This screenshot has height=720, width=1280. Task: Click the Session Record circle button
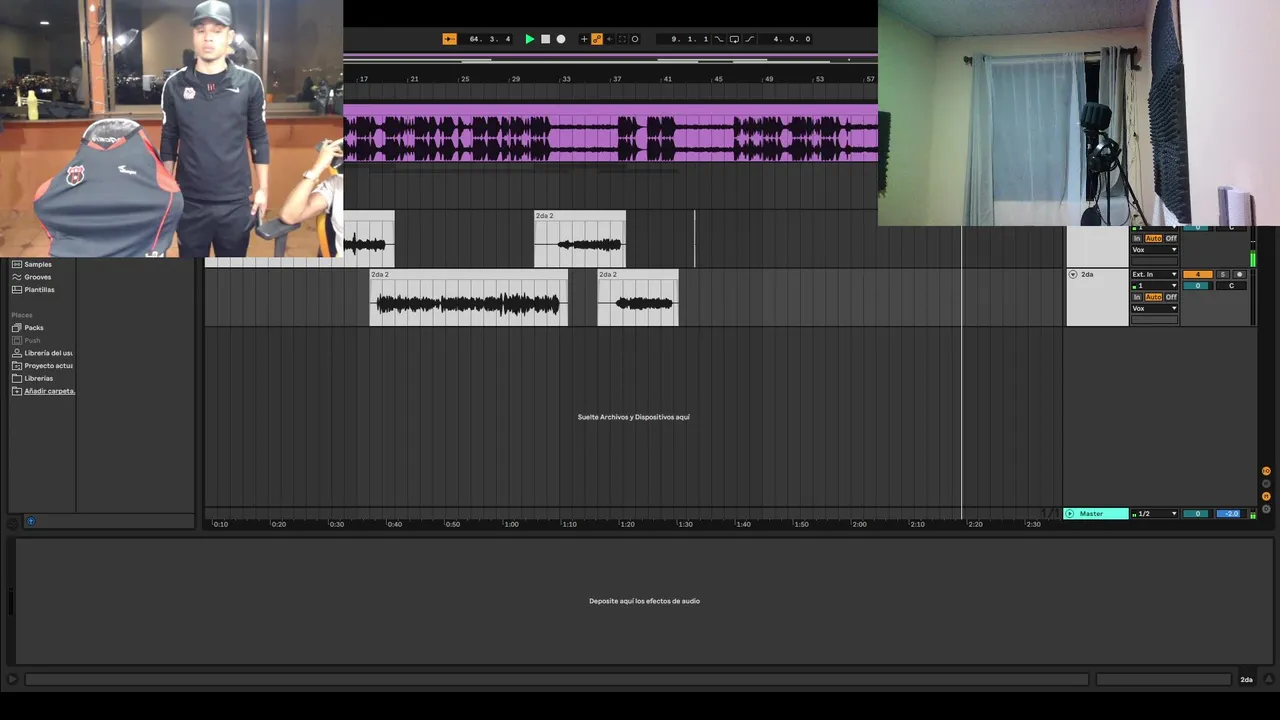coord(634,39)
